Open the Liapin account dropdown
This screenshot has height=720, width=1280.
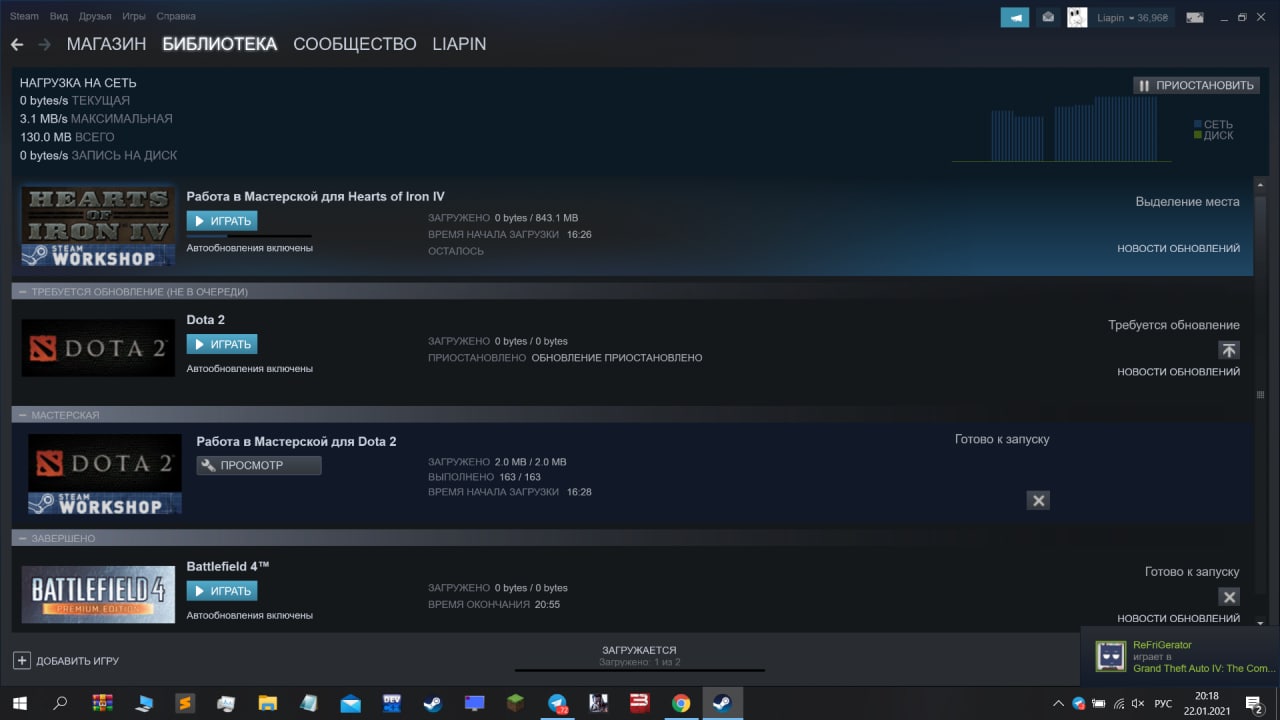pyautogui.click(x=1132, y=18)
